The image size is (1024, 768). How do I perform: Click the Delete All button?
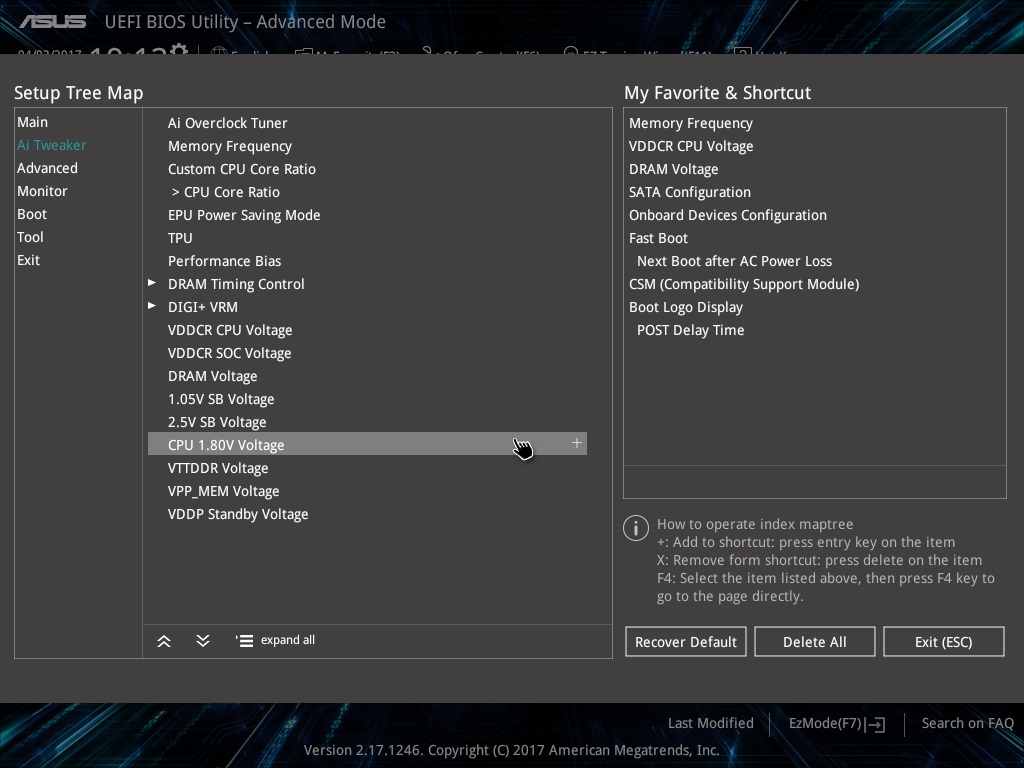pos(814,641)
